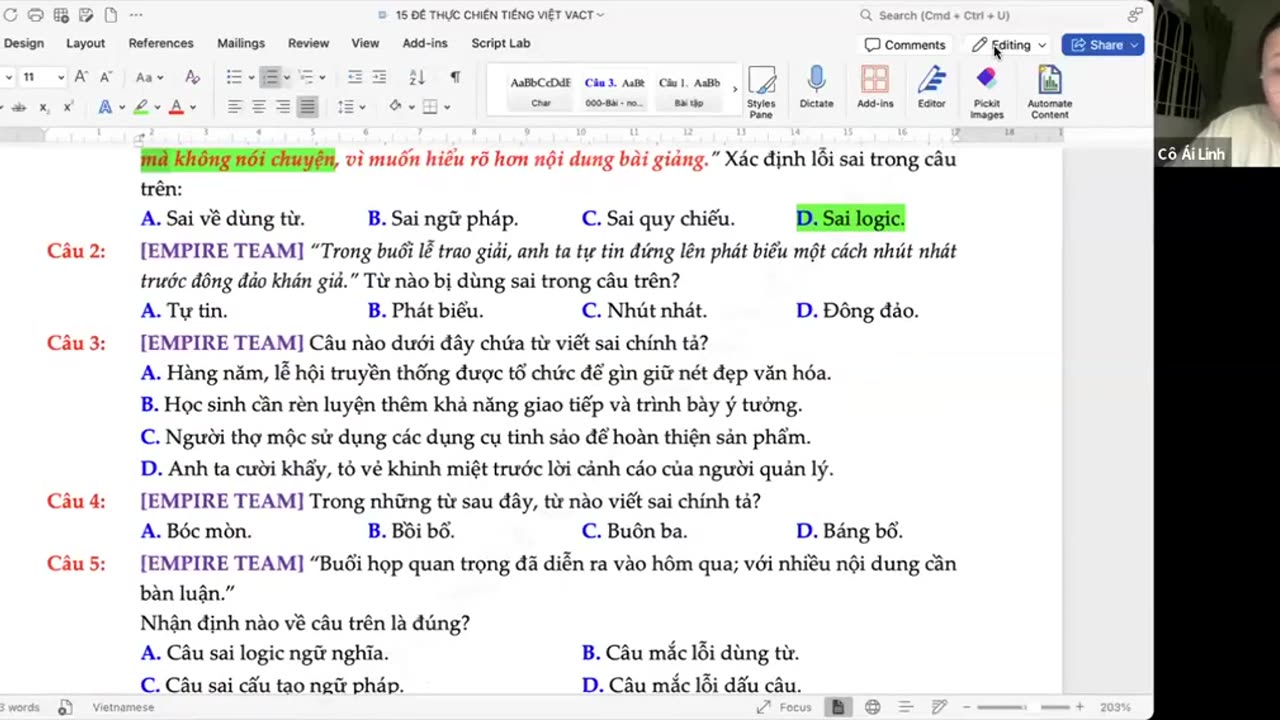Toggle paragraph marks display

pos(455,77)
